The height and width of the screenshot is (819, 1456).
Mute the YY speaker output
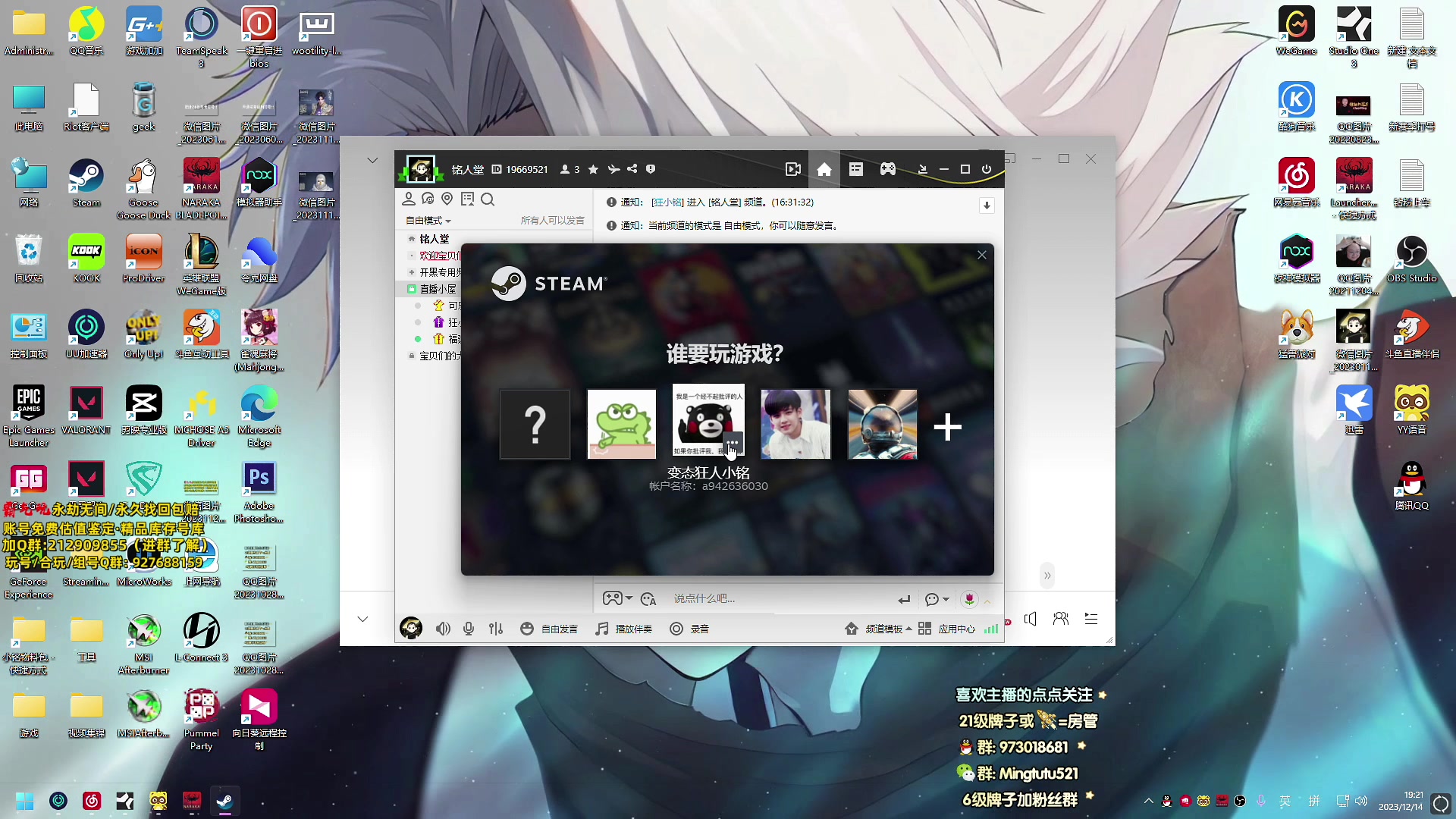tap(444, 629)
